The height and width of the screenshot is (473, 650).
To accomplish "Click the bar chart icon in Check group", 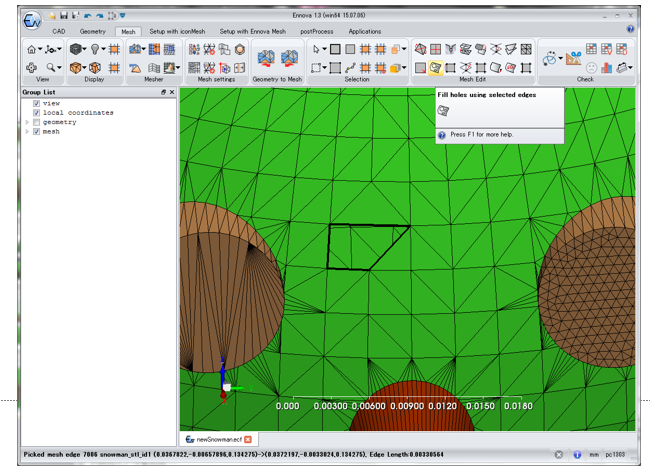I will click(607, 67).
